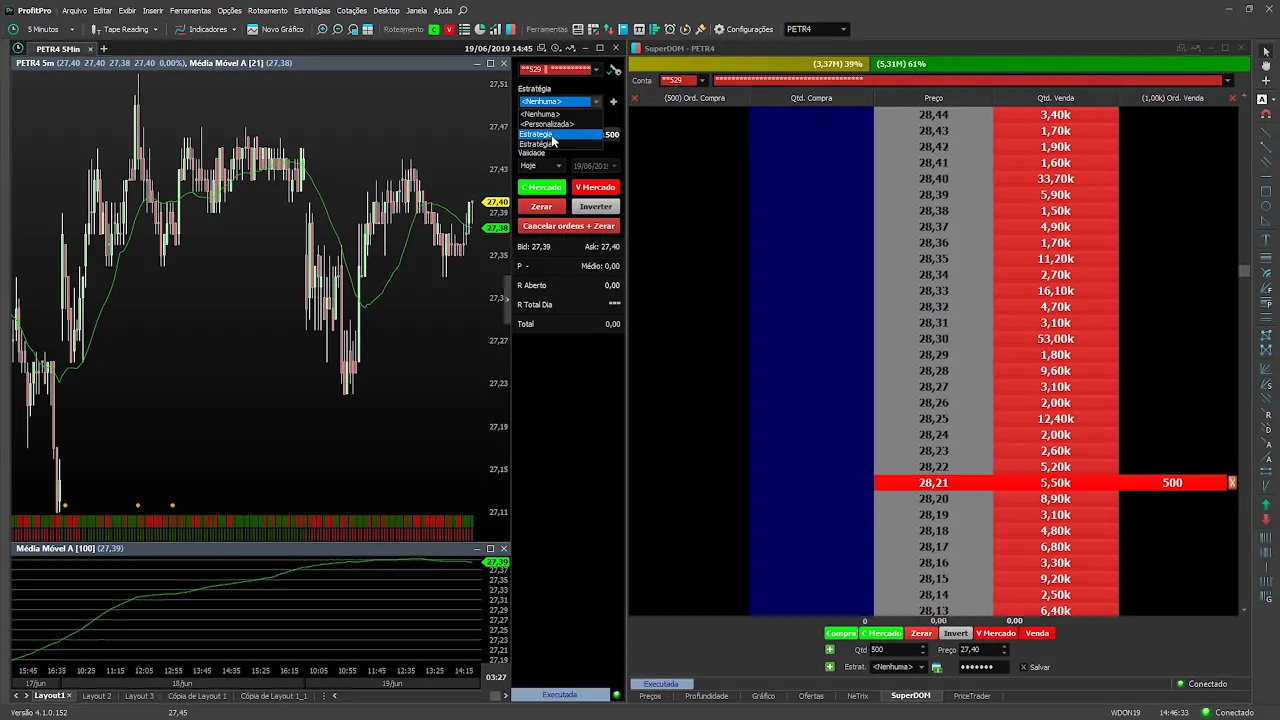Click the Inverter button
Viewport: 1280px width, 720px height.
[x=595, y=206]
